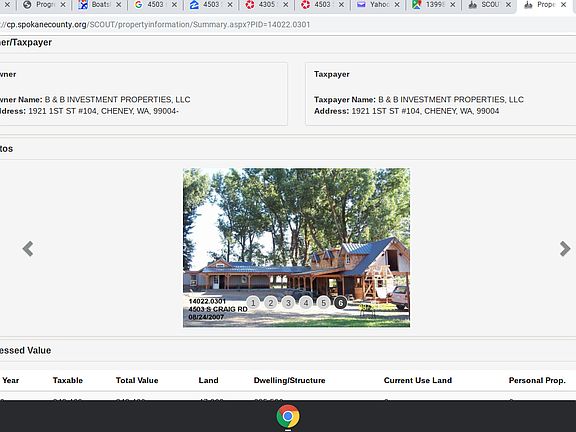Viewport: 576px width, 432px height.
Task: Click the Taxpayer panel heading
Action: [x=332, y=74]
